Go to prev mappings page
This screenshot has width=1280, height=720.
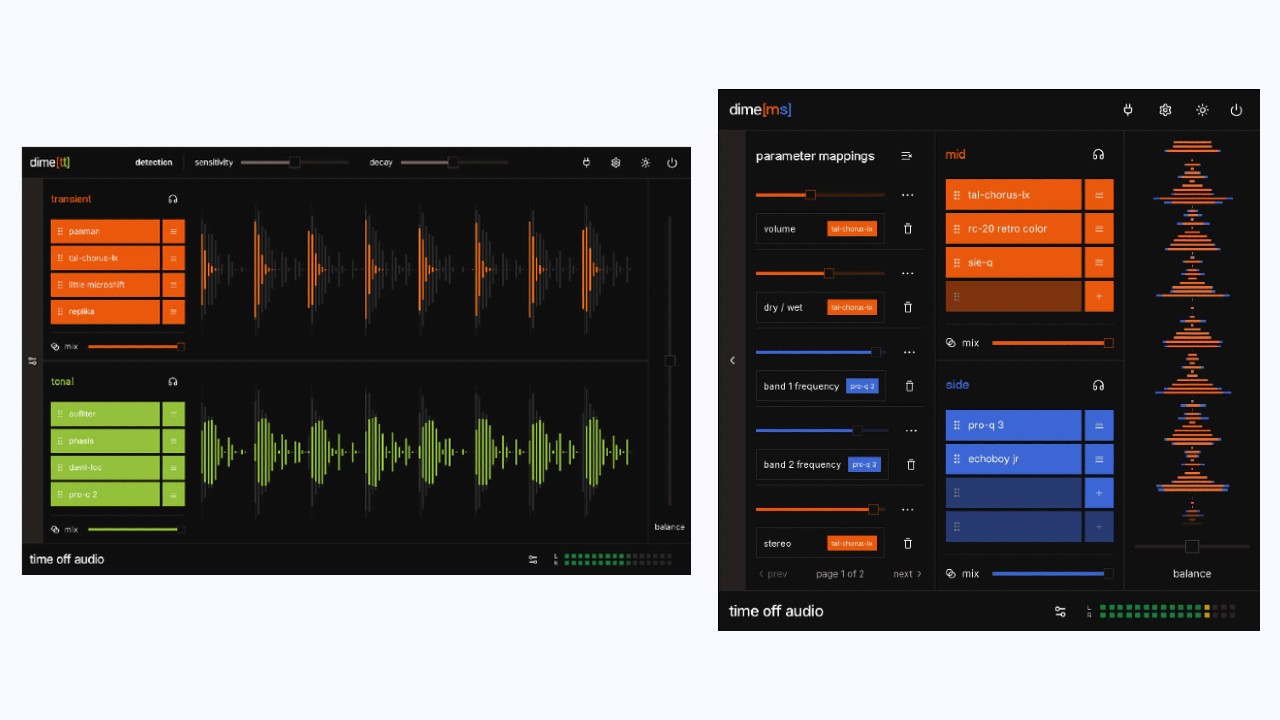pos(772,574)
